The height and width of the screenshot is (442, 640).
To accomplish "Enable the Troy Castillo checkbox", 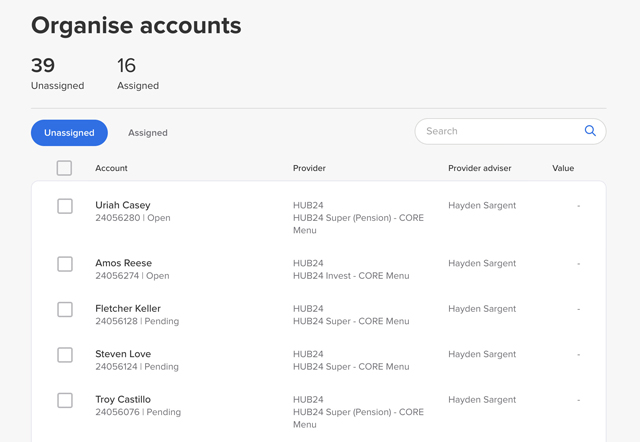I will (65, 400).
